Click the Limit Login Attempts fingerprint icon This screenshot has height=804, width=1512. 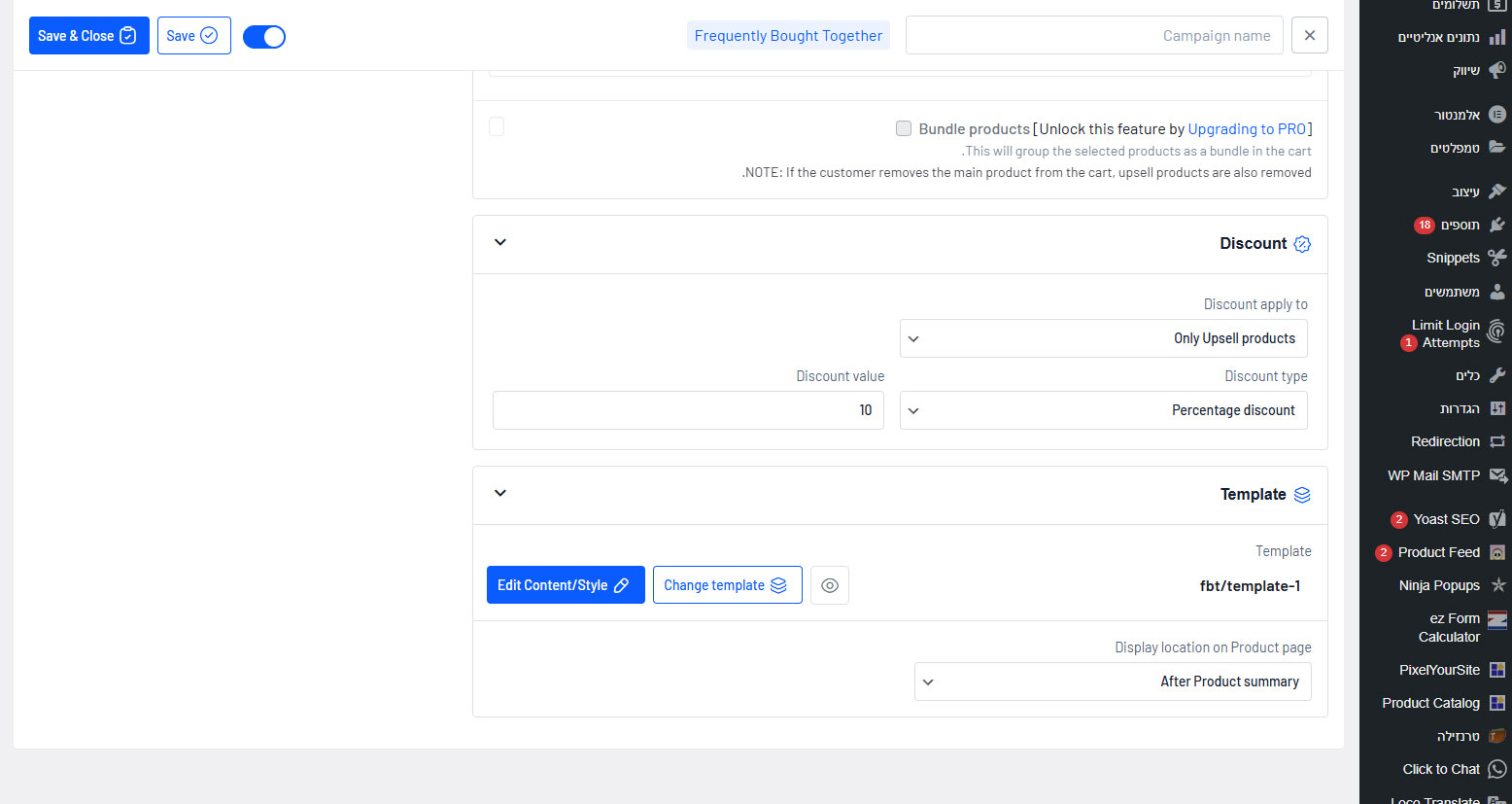pyautogui.click(x=1497, y=332)
